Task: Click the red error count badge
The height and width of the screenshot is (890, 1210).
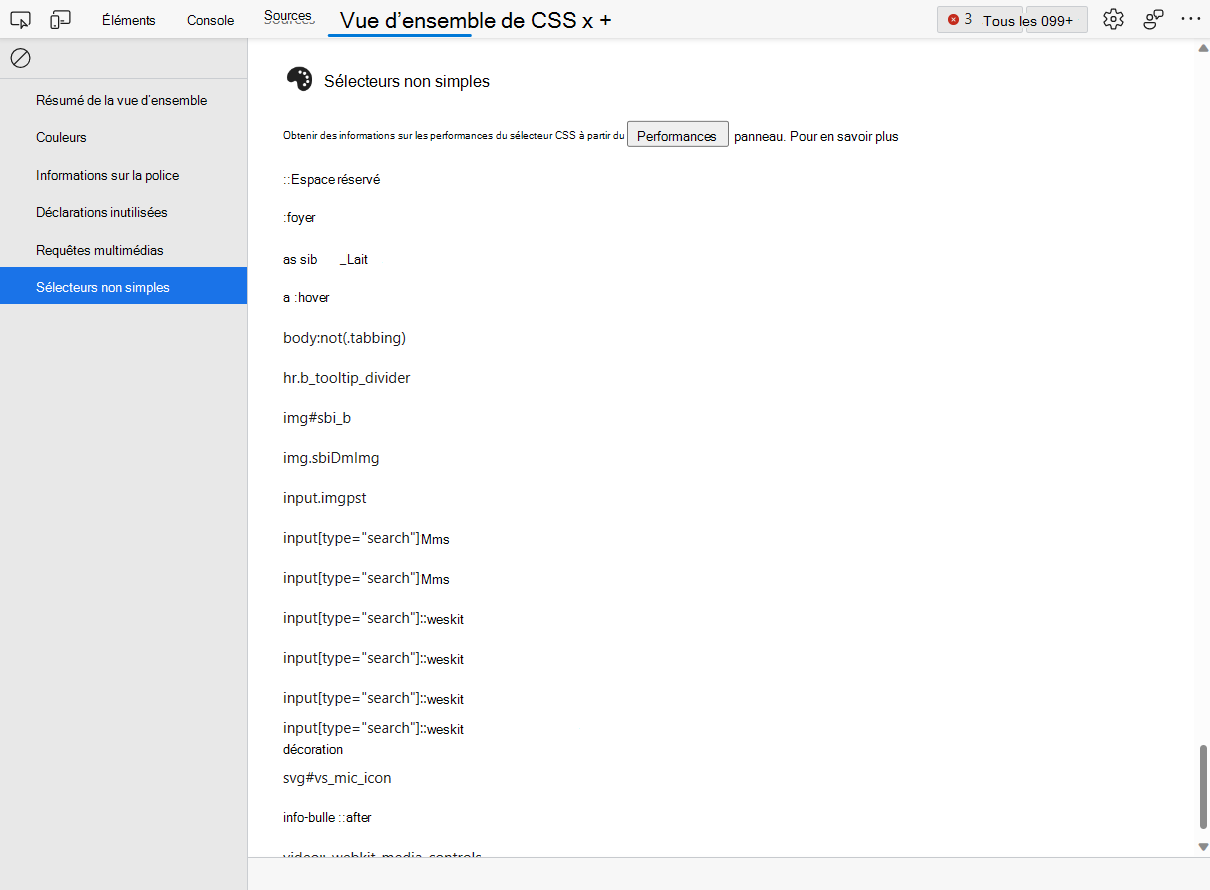Action: [960, 19]
